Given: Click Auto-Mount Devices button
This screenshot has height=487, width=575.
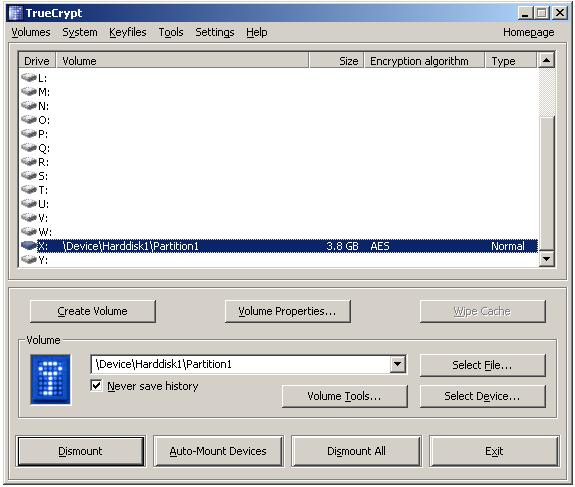Looking at the screenshot, I should [x=218, y=451].
